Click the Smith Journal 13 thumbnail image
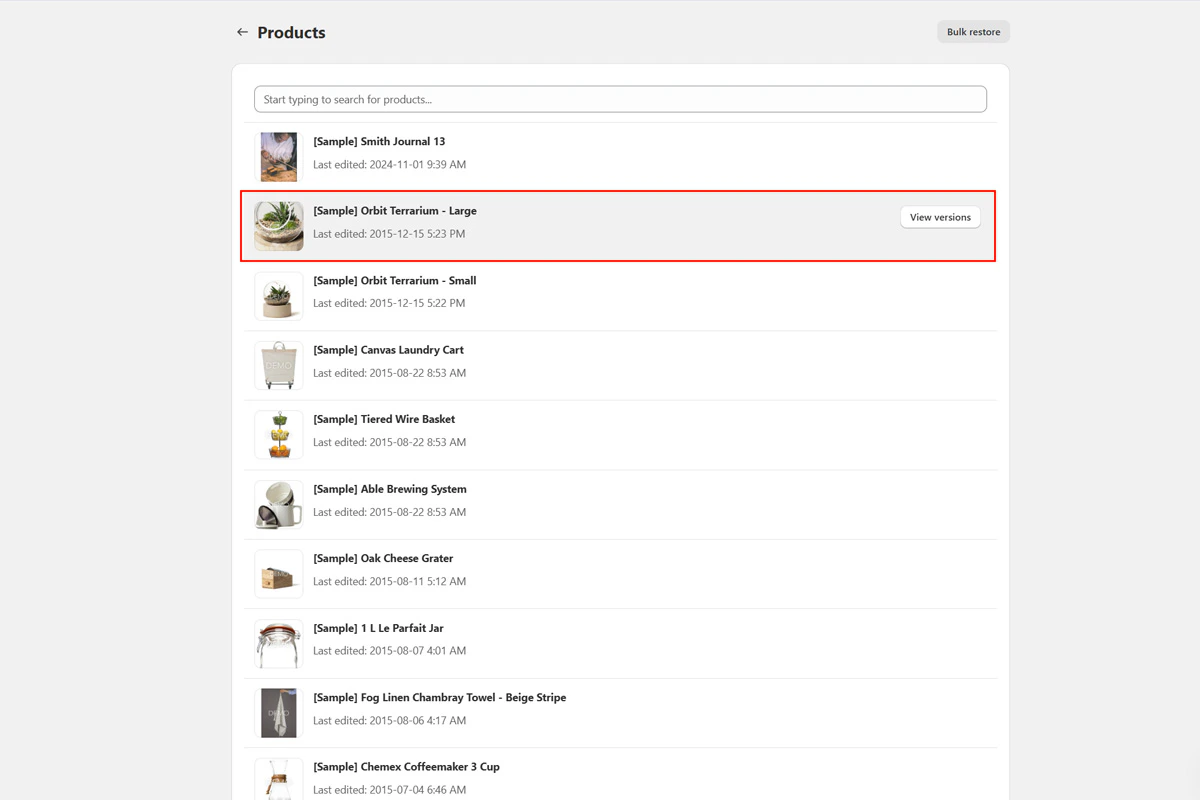 278,156
